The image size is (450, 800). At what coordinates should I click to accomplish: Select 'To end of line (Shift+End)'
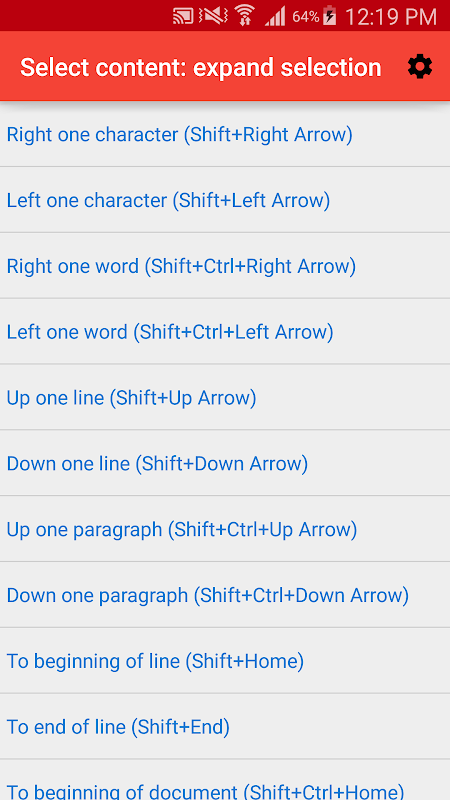(x=225, y=727)
